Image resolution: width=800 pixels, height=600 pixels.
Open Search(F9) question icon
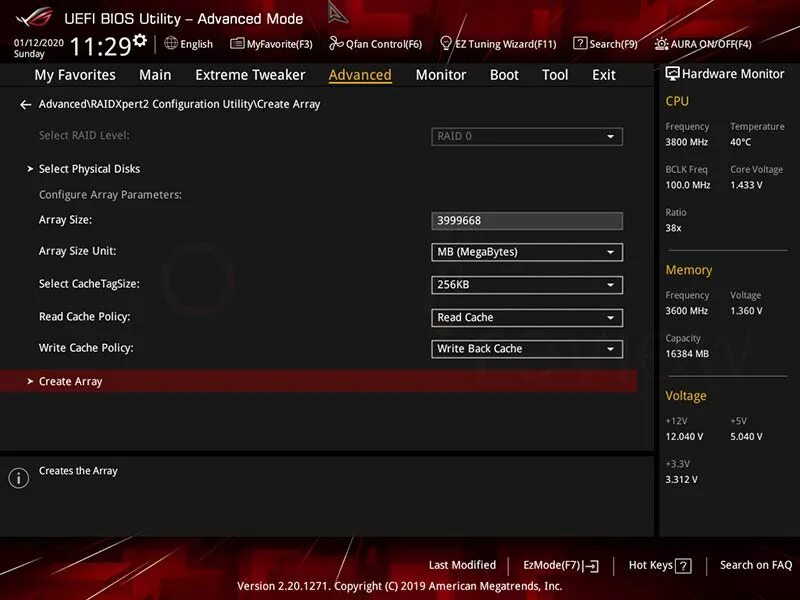(580, 43)
